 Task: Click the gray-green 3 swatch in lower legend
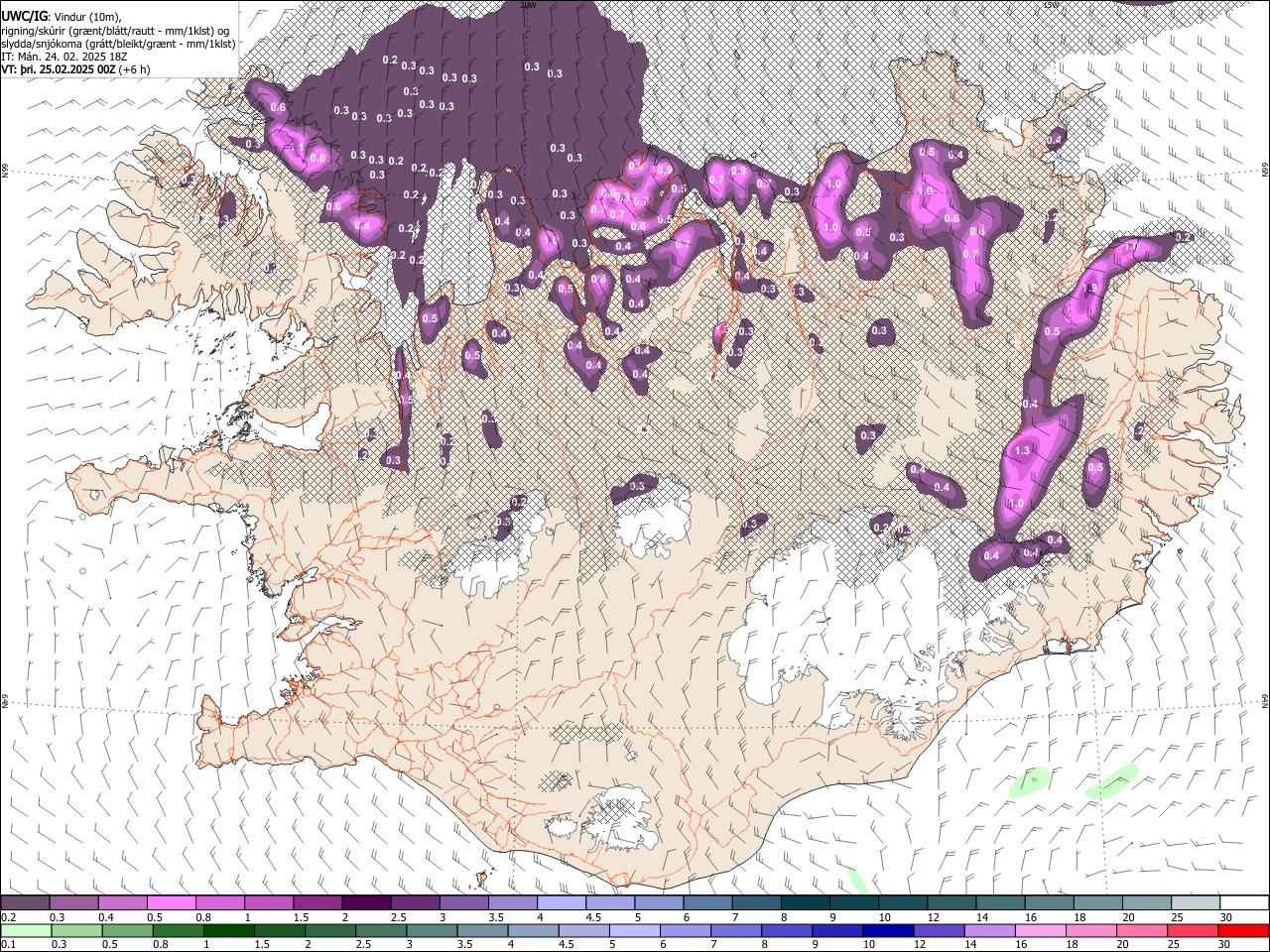tap(432, 930)
